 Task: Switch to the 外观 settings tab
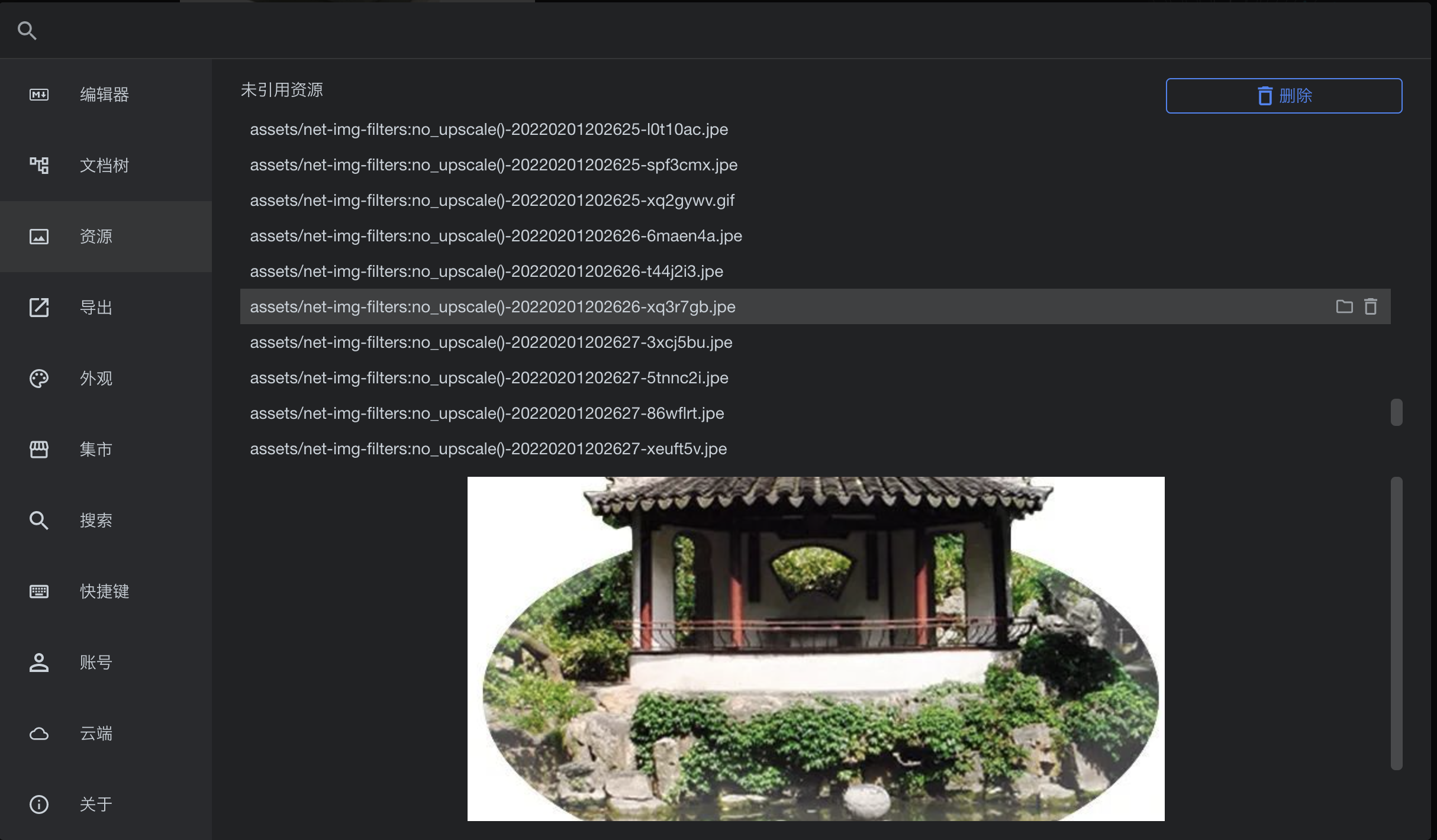coord(96,378)
